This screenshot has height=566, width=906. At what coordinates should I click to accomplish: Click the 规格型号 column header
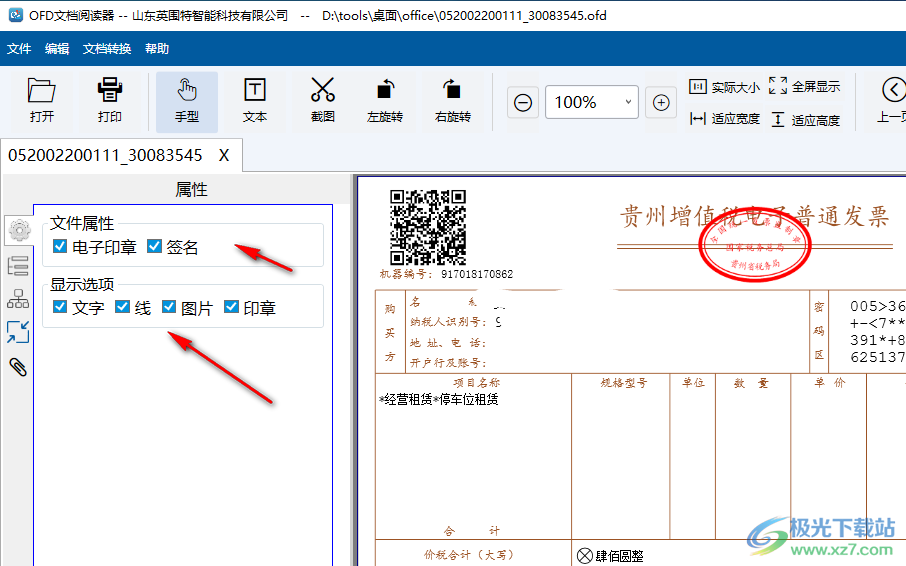(624, 382)
